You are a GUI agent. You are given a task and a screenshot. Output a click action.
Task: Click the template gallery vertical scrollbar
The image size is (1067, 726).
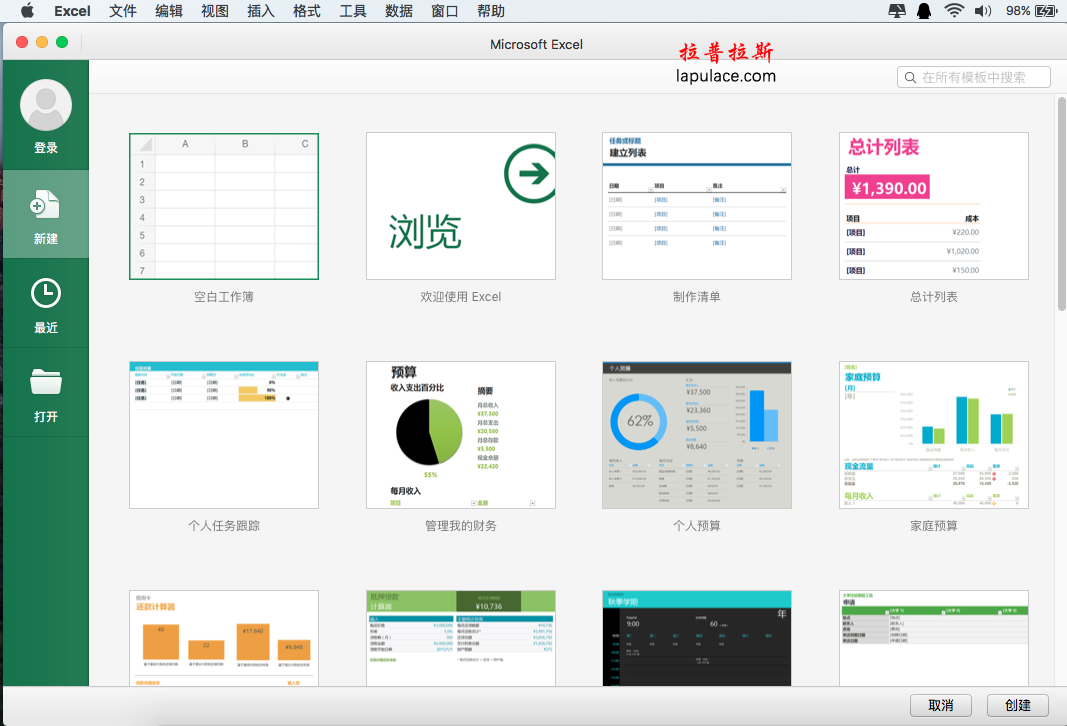1061,204
